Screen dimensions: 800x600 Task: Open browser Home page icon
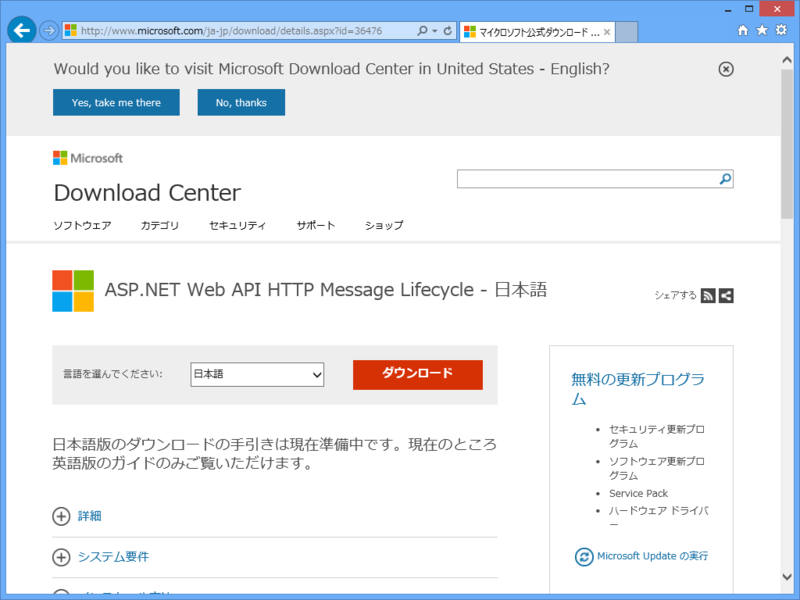743,30
